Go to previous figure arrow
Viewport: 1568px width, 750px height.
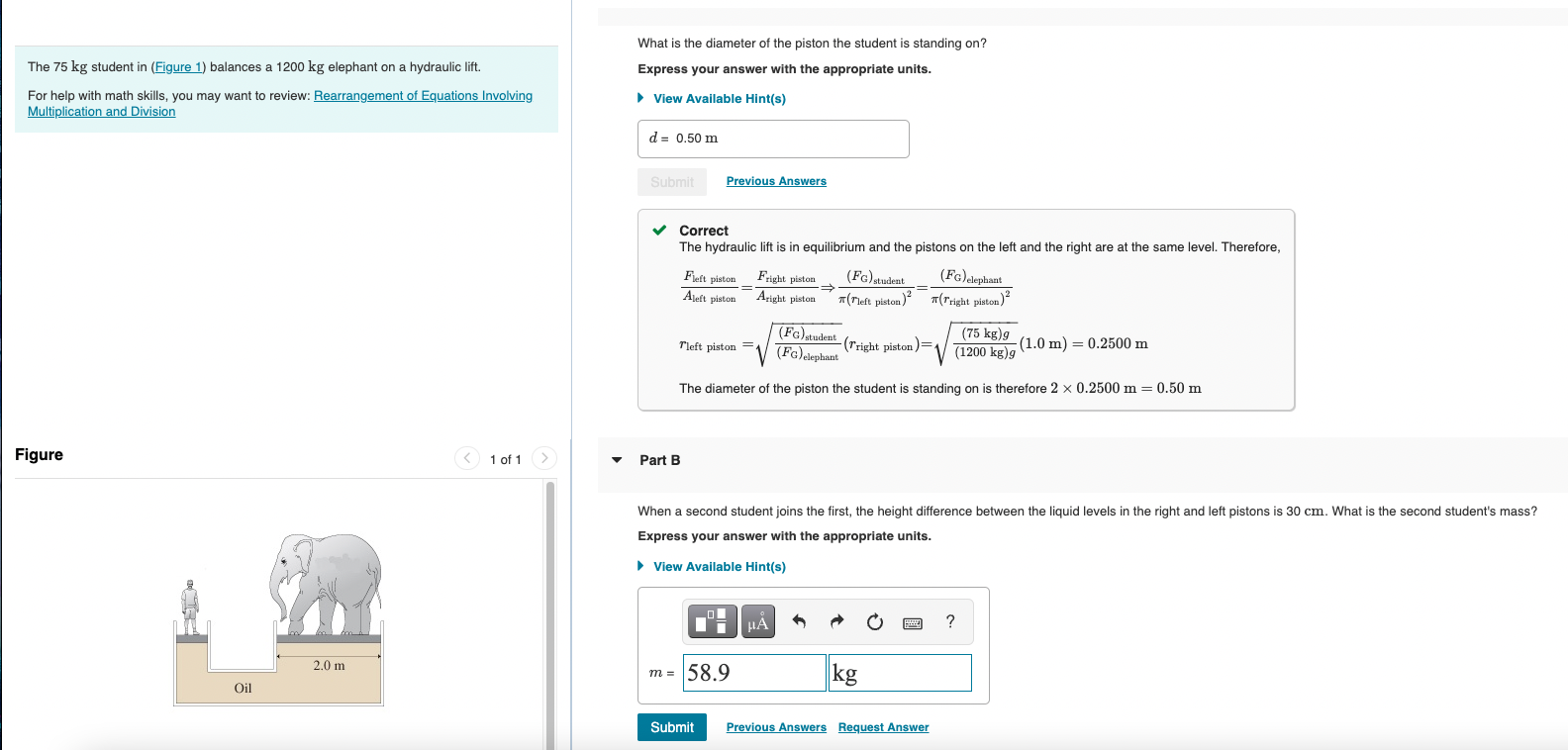click(x=467, y=458)
